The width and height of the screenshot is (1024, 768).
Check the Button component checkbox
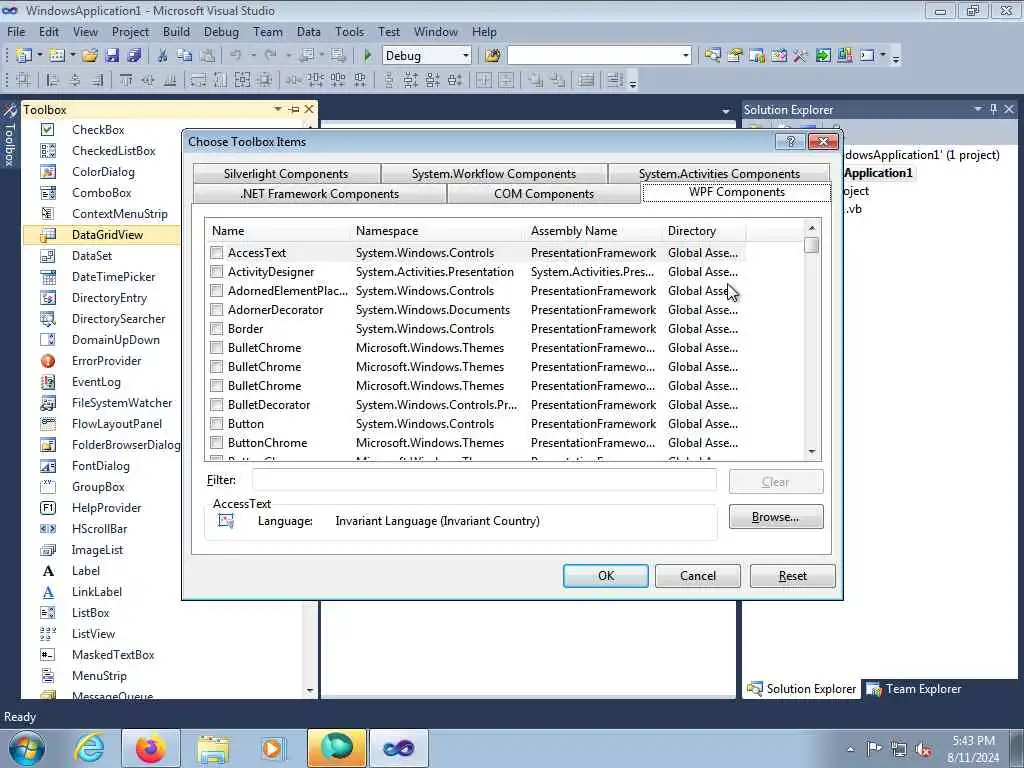click(x=217, y=424)
